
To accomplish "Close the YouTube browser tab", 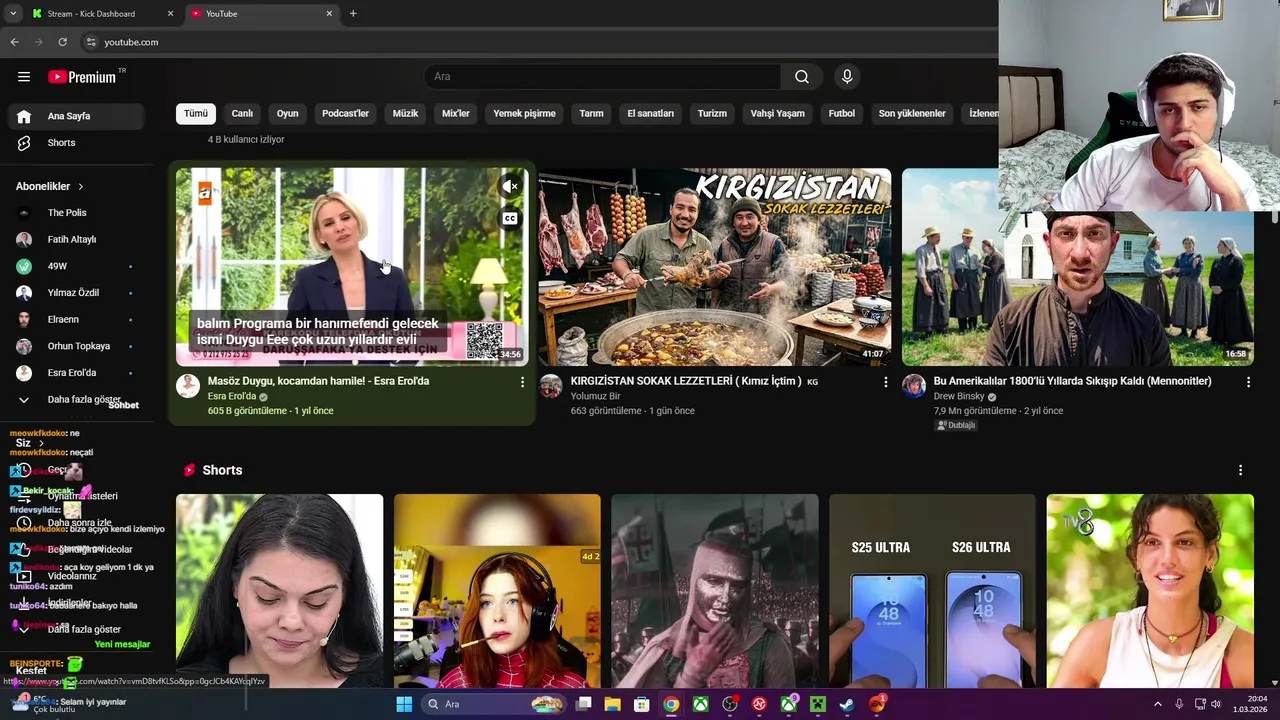I will 329,14.
